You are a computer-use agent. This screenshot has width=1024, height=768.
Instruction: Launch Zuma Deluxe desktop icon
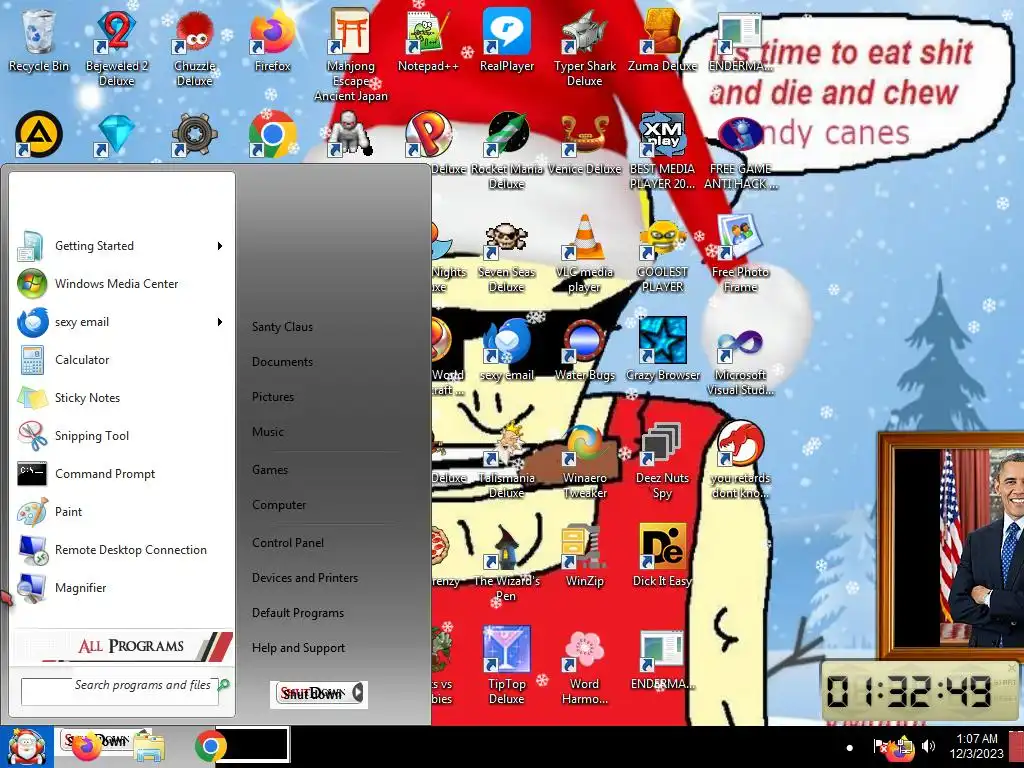tap(662, 40)
